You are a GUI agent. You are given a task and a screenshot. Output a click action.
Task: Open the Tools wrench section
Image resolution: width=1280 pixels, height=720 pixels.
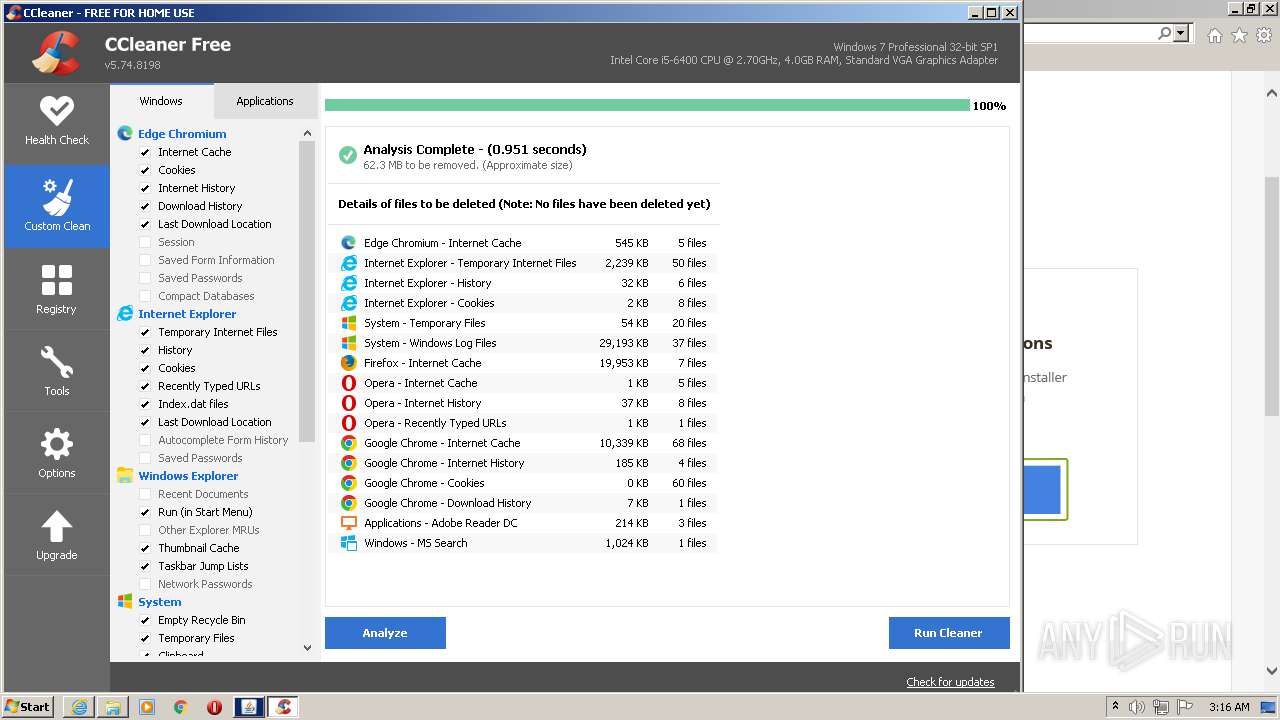click(x=56, y=372)
